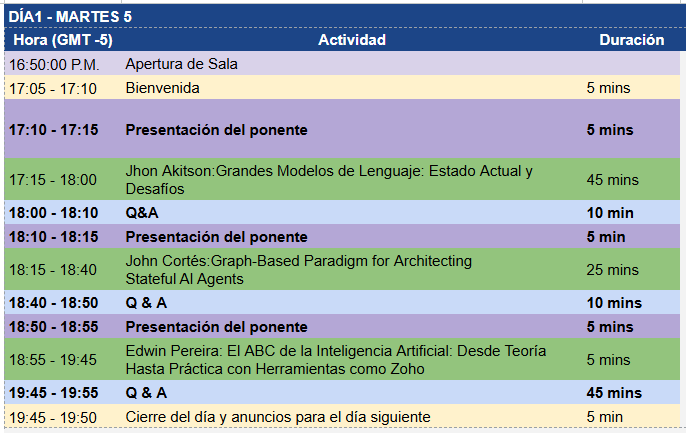Select the Q&A cell at 18:00
This screenshot has width=686, height=433.
[x=352, y=213]
